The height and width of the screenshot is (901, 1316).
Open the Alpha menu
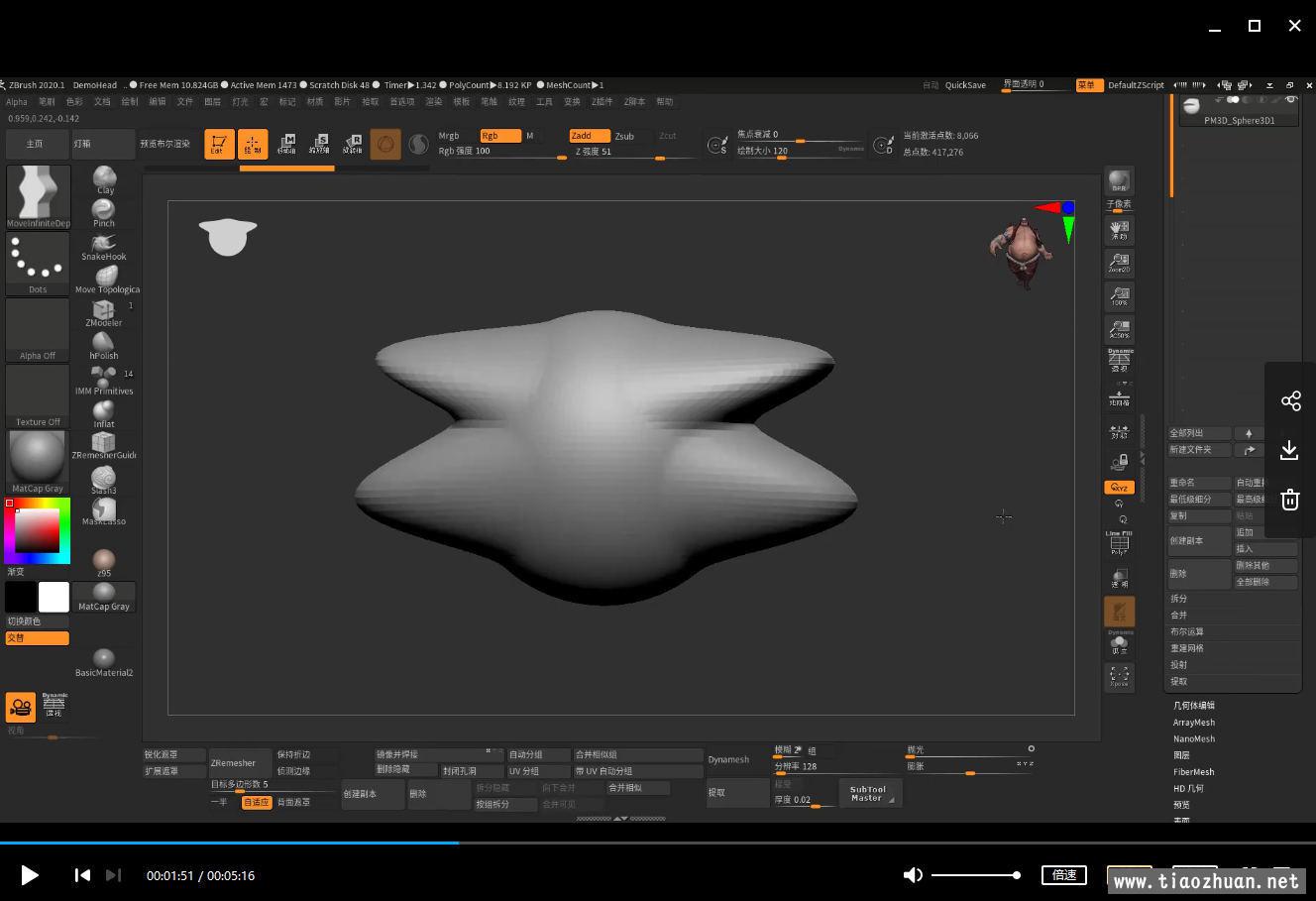pos(17,101)
